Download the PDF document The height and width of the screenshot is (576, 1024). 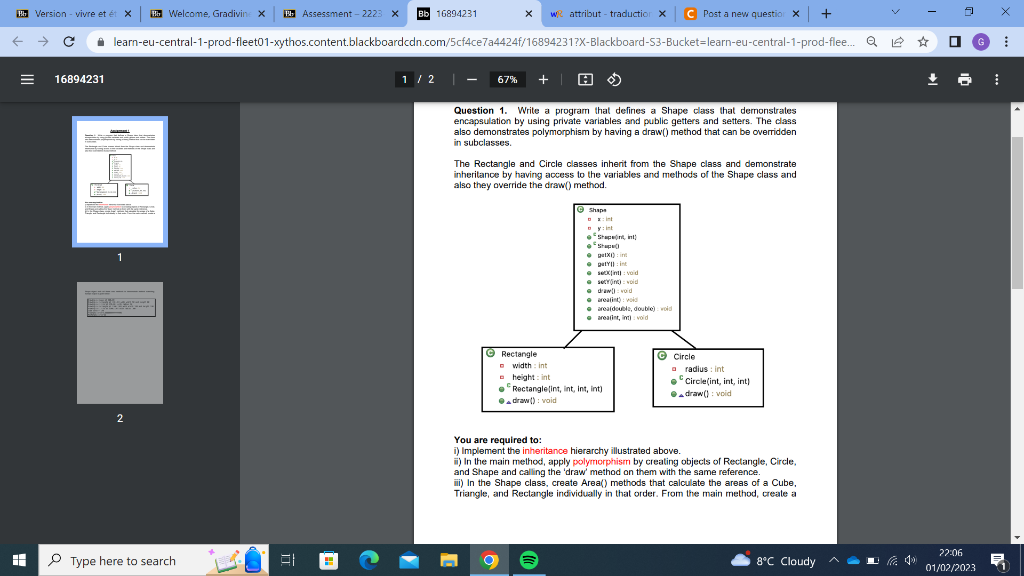point(932,80)
